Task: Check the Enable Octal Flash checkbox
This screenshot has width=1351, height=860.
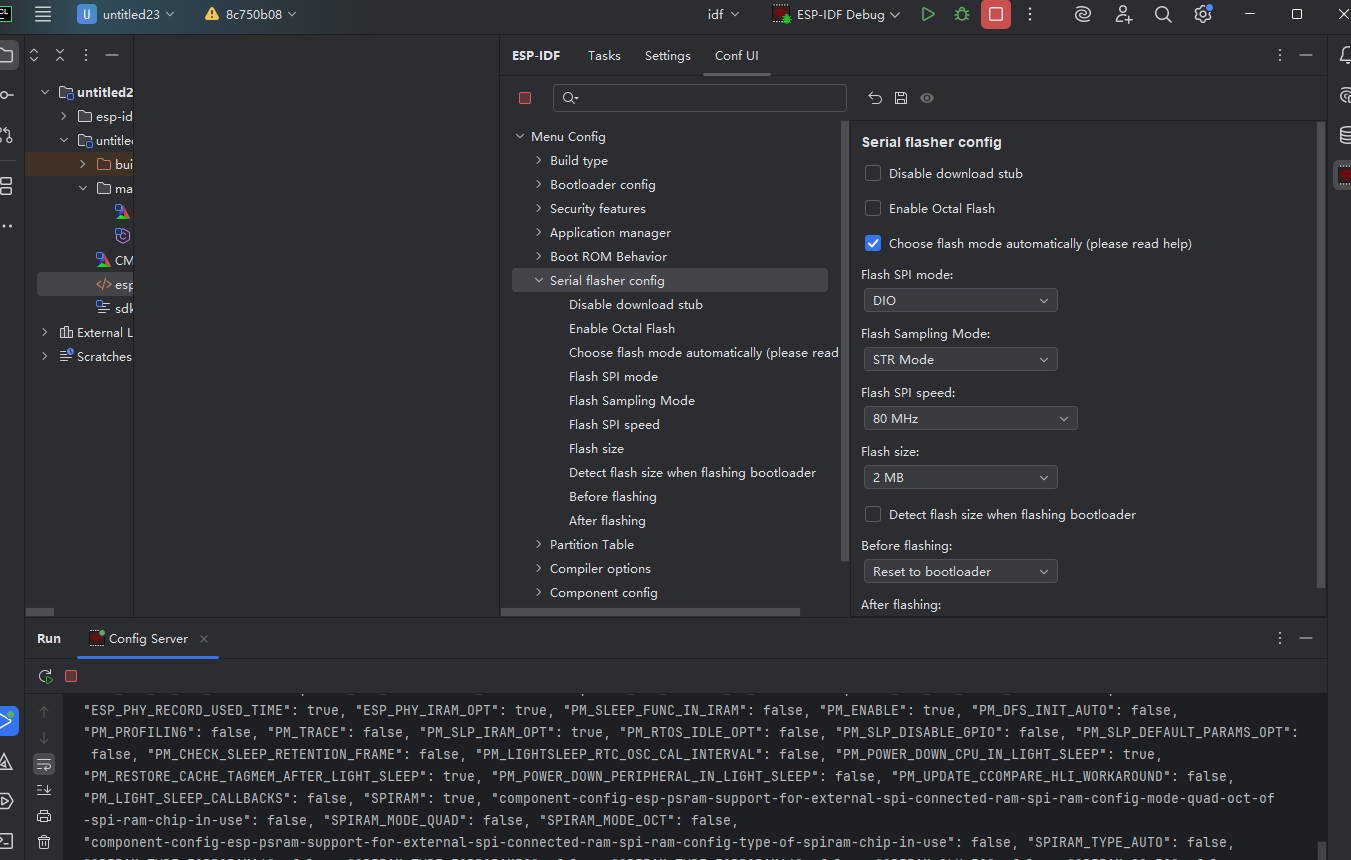Action: pos(873,209)
